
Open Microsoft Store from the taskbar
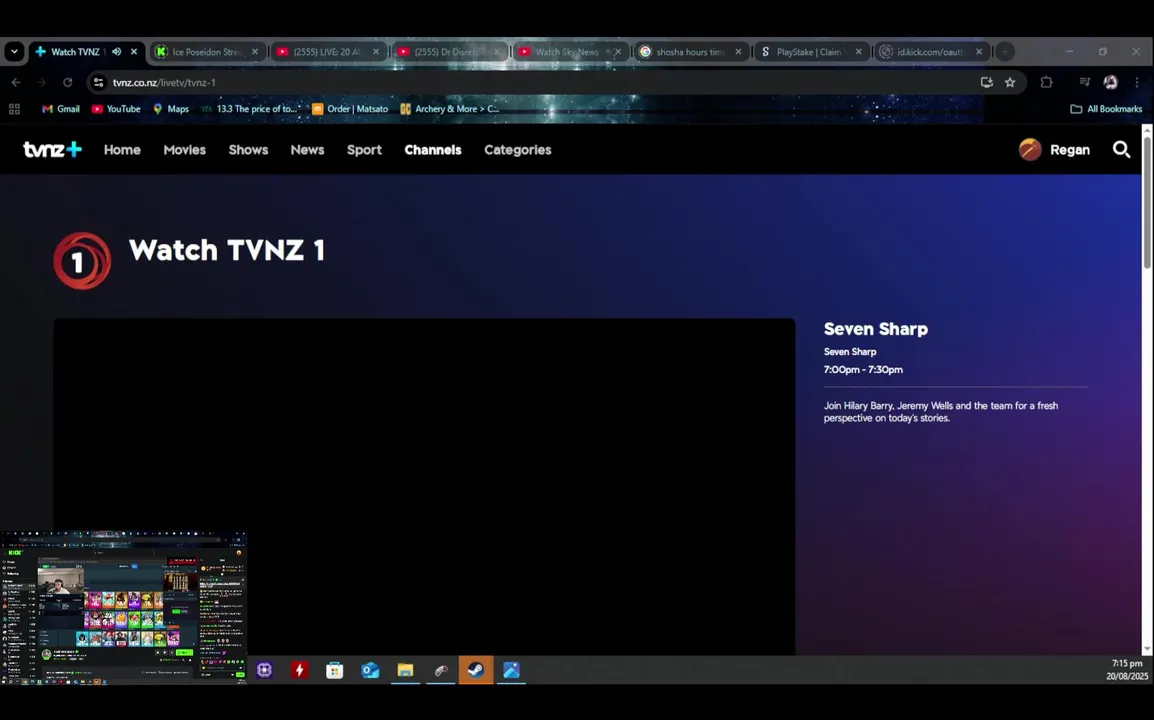pos(335,670)
